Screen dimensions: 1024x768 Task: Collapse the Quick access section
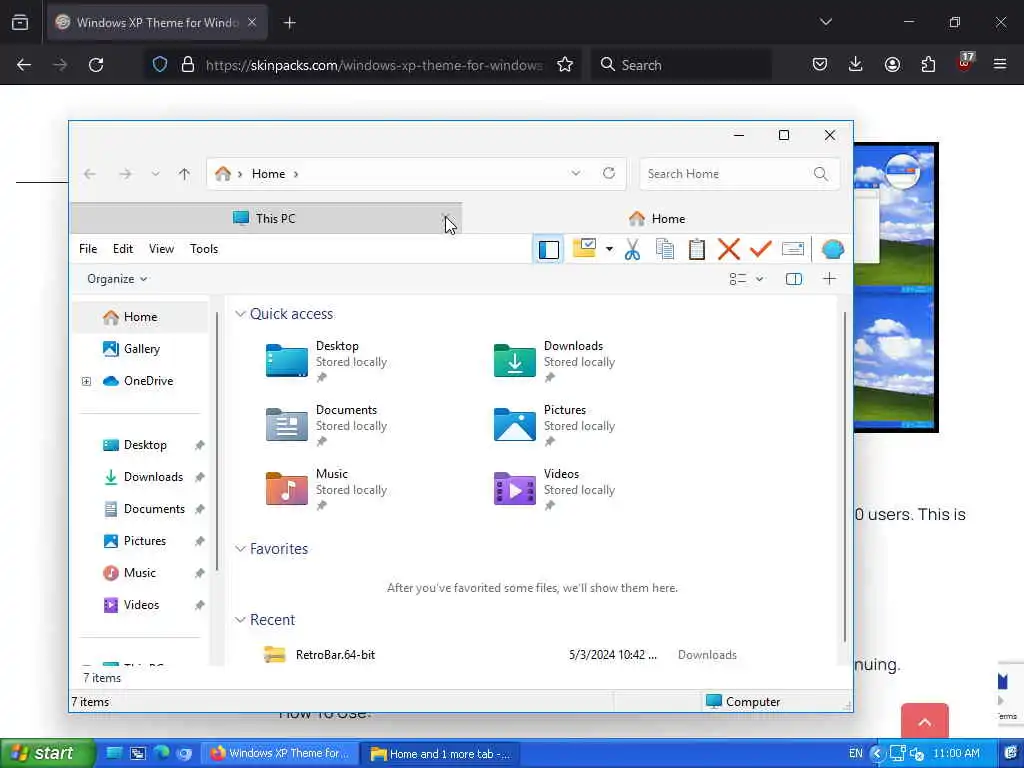(x=240, y=314)
